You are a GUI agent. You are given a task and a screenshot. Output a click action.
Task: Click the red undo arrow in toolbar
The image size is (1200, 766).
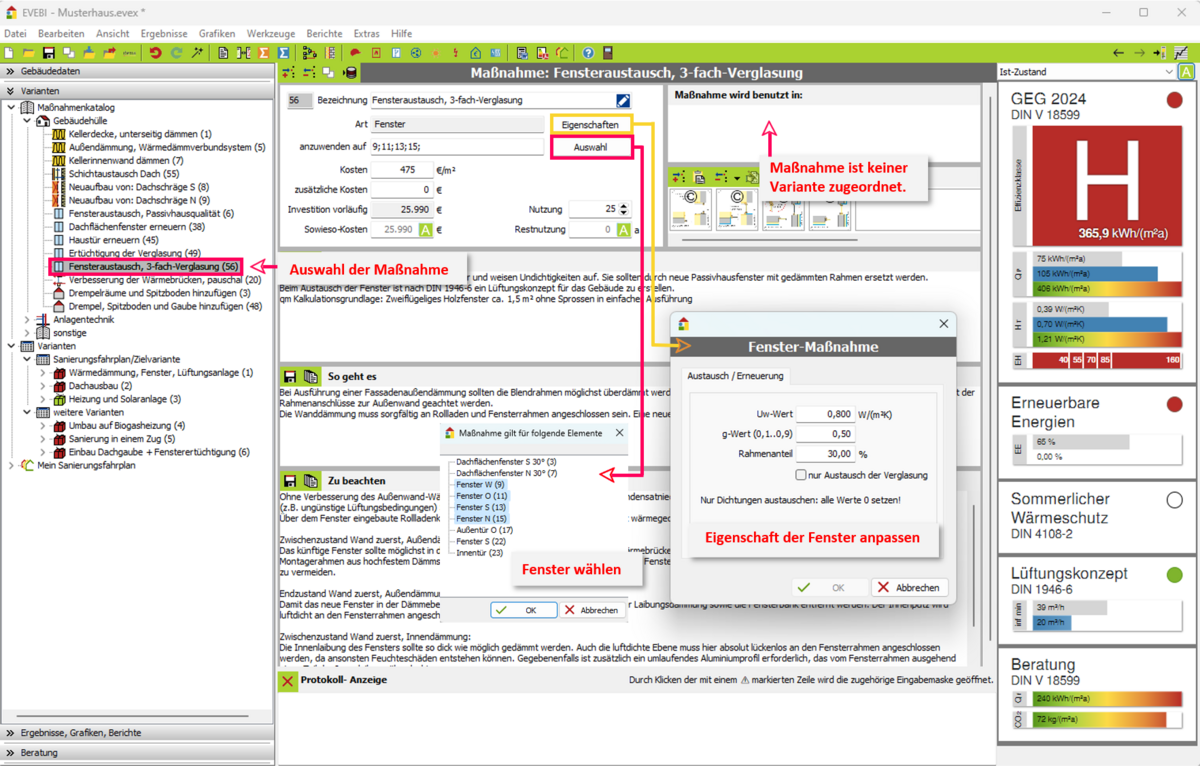[x=155, y=53]
